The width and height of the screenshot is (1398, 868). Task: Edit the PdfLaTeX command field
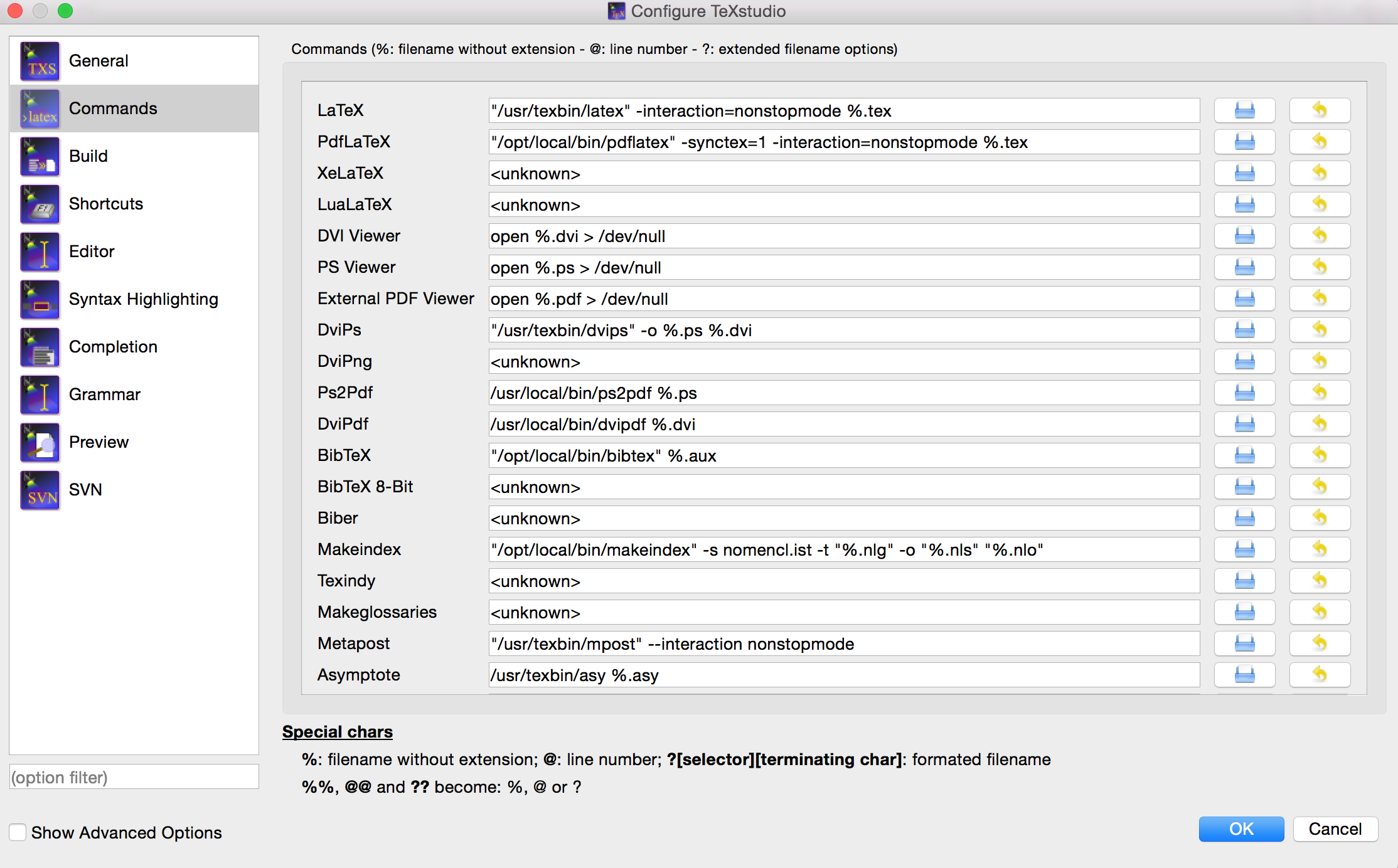(844, 142)
